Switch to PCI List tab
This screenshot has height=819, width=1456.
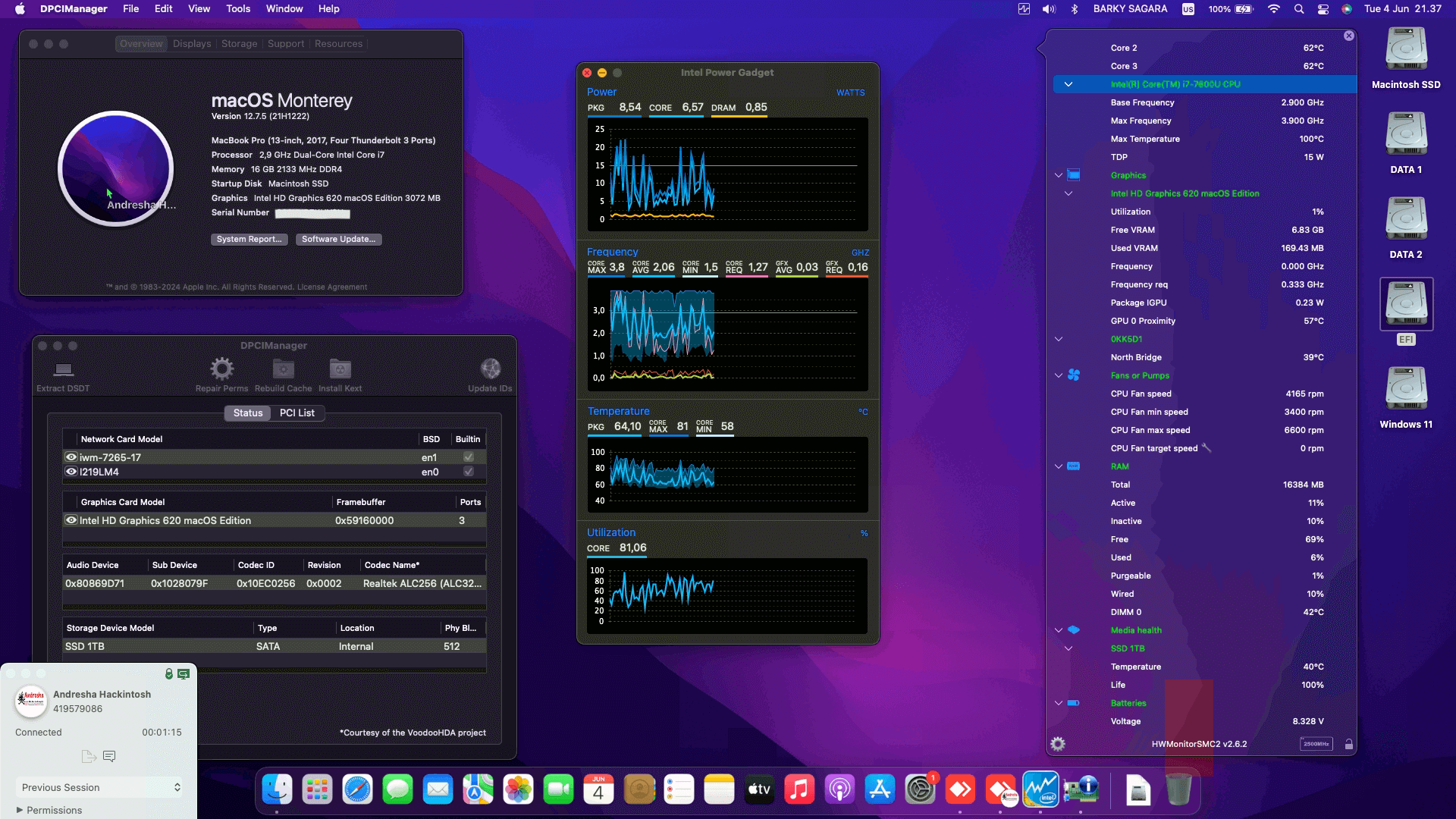(297, 413)
